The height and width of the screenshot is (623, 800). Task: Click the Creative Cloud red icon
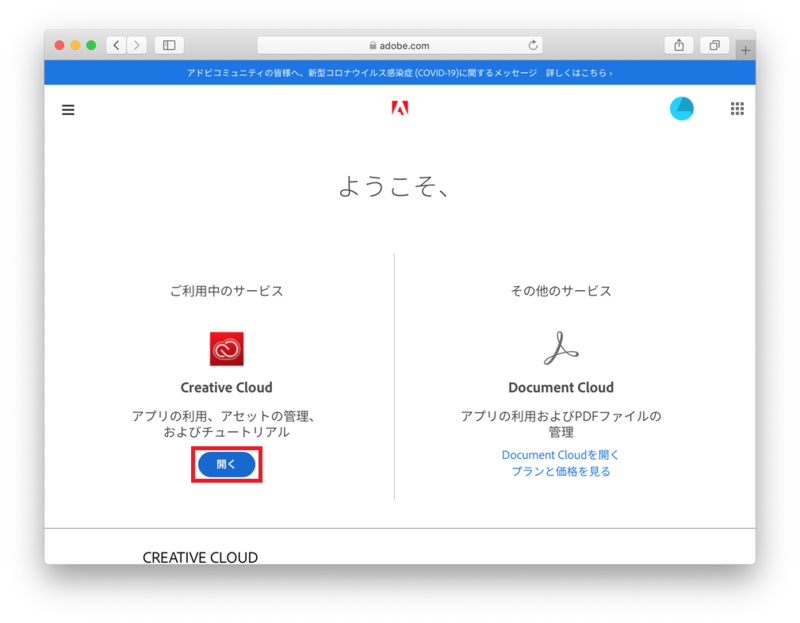pos(227,349)
